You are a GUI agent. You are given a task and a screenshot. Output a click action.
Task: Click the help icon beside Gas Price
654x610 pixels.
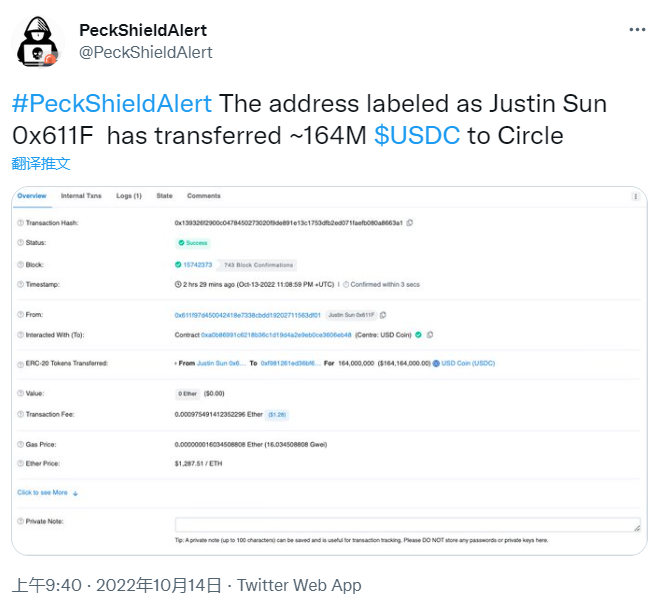tap(21, 443)
